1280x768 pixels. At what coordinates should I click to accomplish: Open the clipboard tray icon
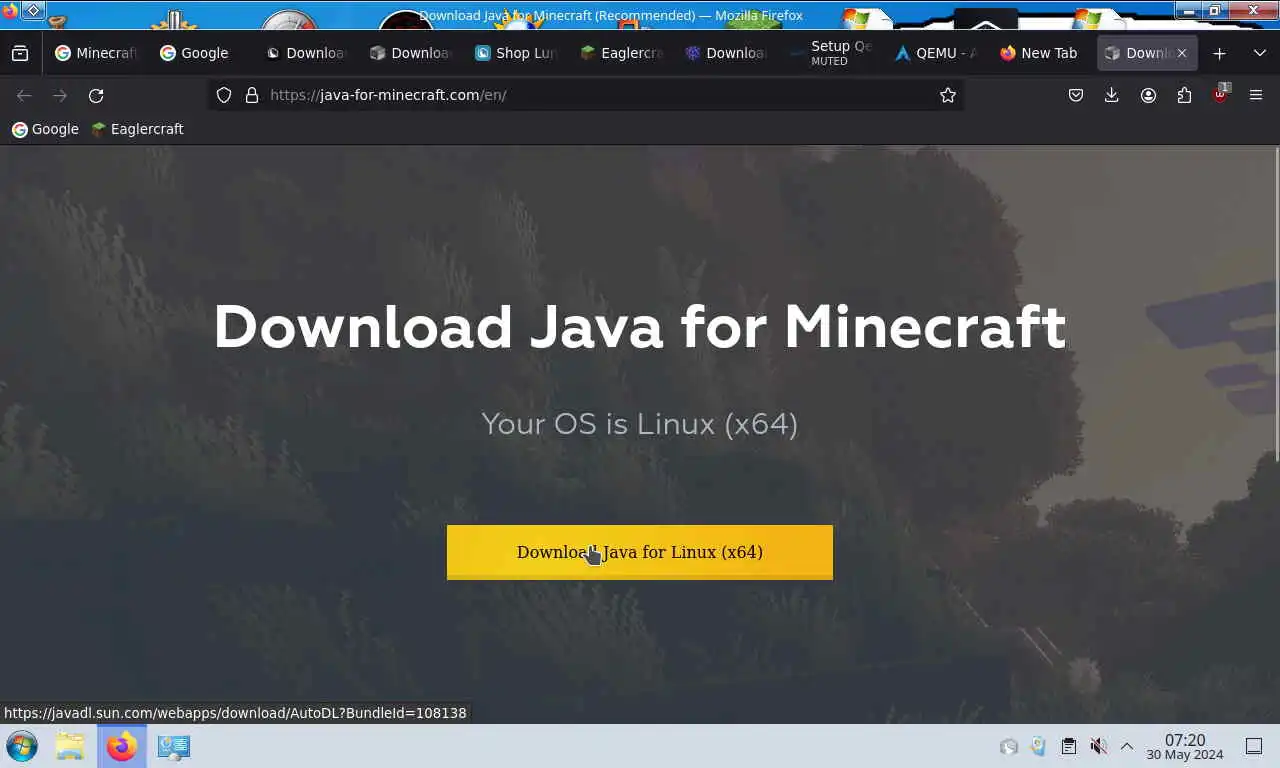coord(1068,746)
